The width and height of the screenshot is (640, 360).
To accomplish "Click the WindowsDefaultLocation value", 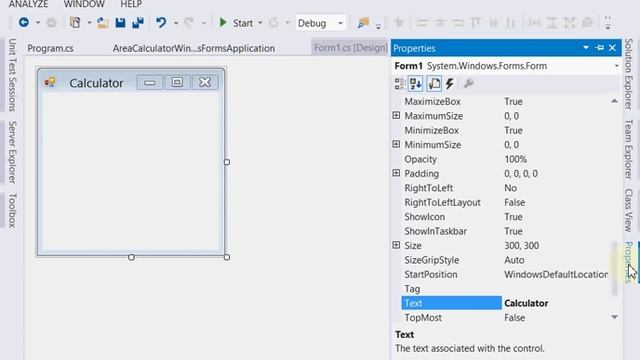I will (x=556, y=274).
